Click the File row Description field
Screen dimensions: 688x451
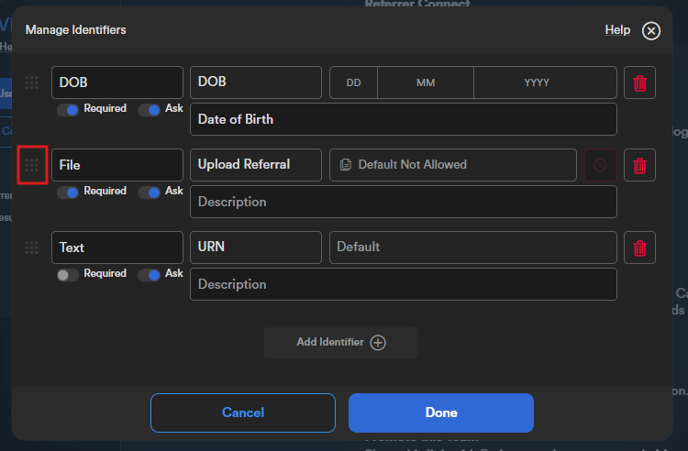[403, 202]
